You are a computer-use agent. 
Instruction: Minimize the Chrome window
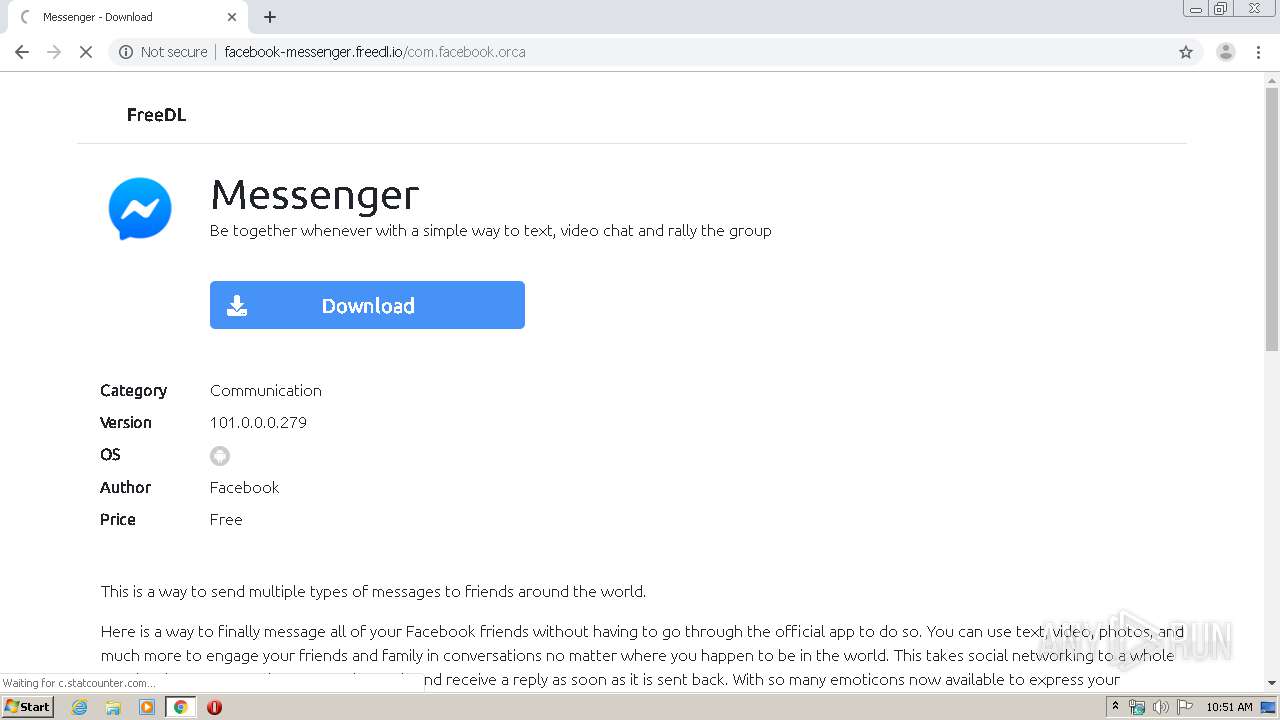[1196, 9]
